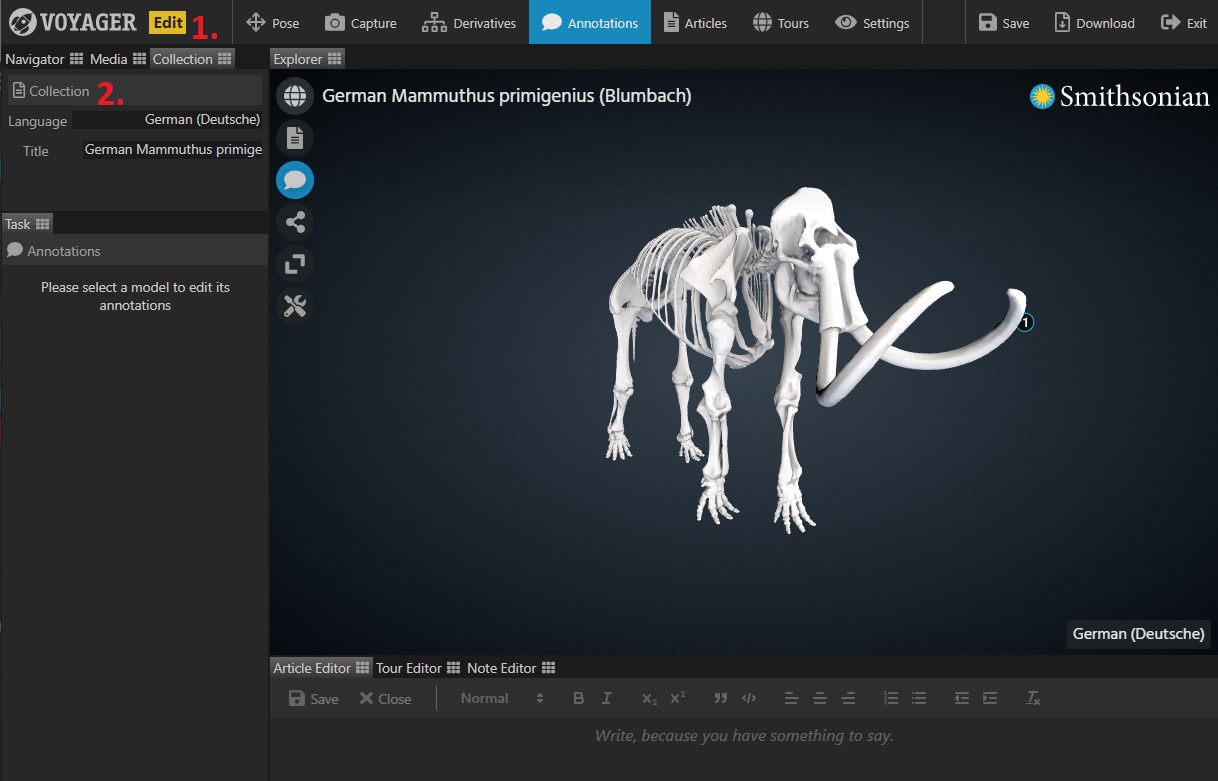Switch to the Tour Editor tab

click(409, 668)
